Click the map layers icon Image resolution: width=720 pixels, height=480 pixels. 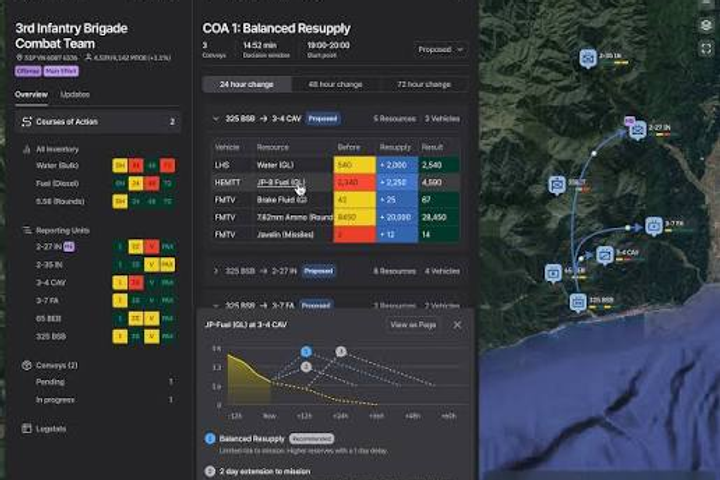pyautogui.click(x=706, y=25)
